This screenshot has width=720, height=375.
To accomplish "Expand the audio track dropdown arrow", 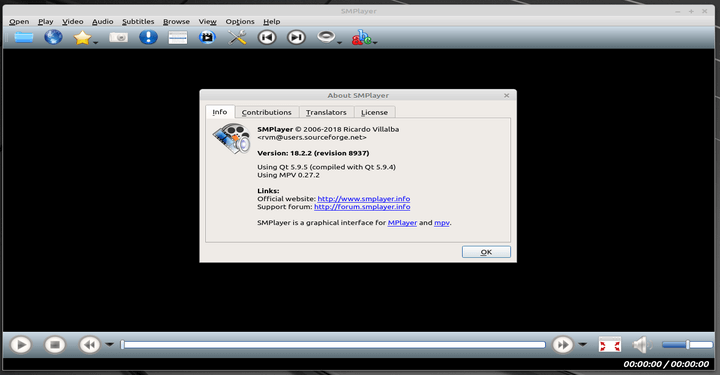I will tap(339, 43).
